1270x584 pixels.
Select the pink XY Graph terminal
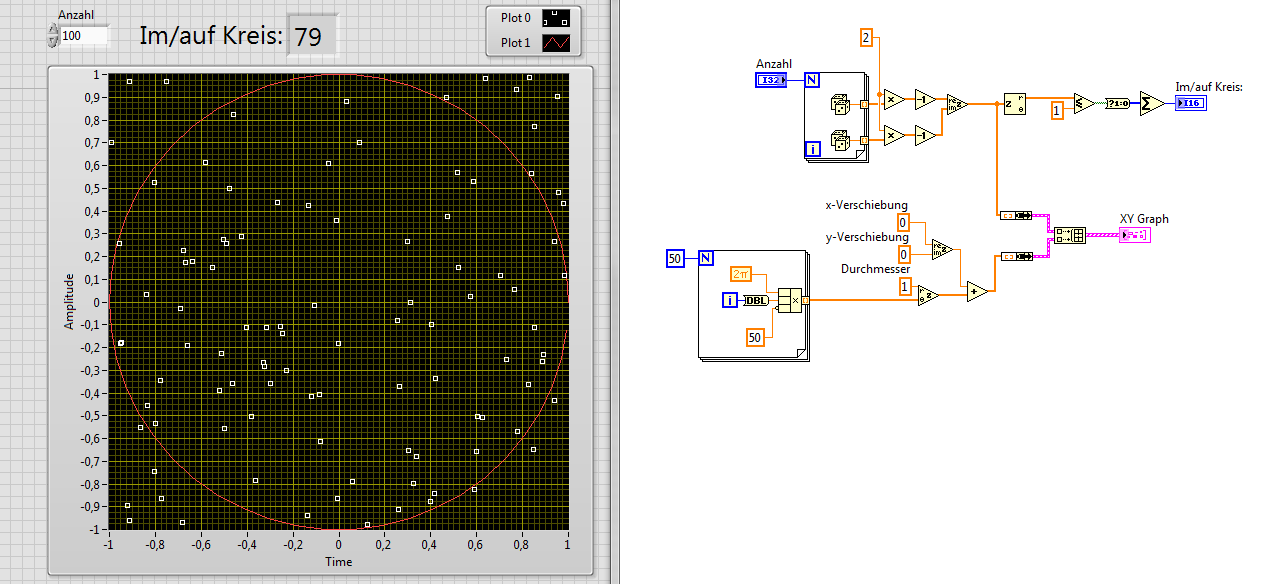coord(1135,235)
